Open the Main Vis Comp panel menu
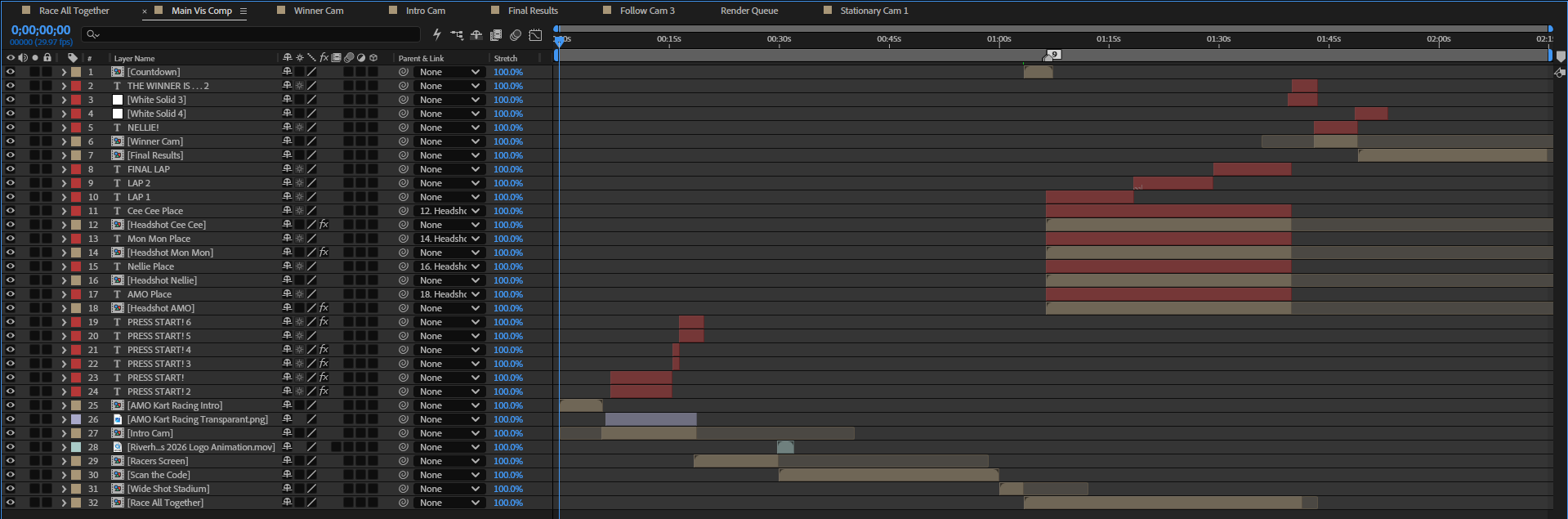The width and height of the screenshot is (1568, 519). [243, 11]
